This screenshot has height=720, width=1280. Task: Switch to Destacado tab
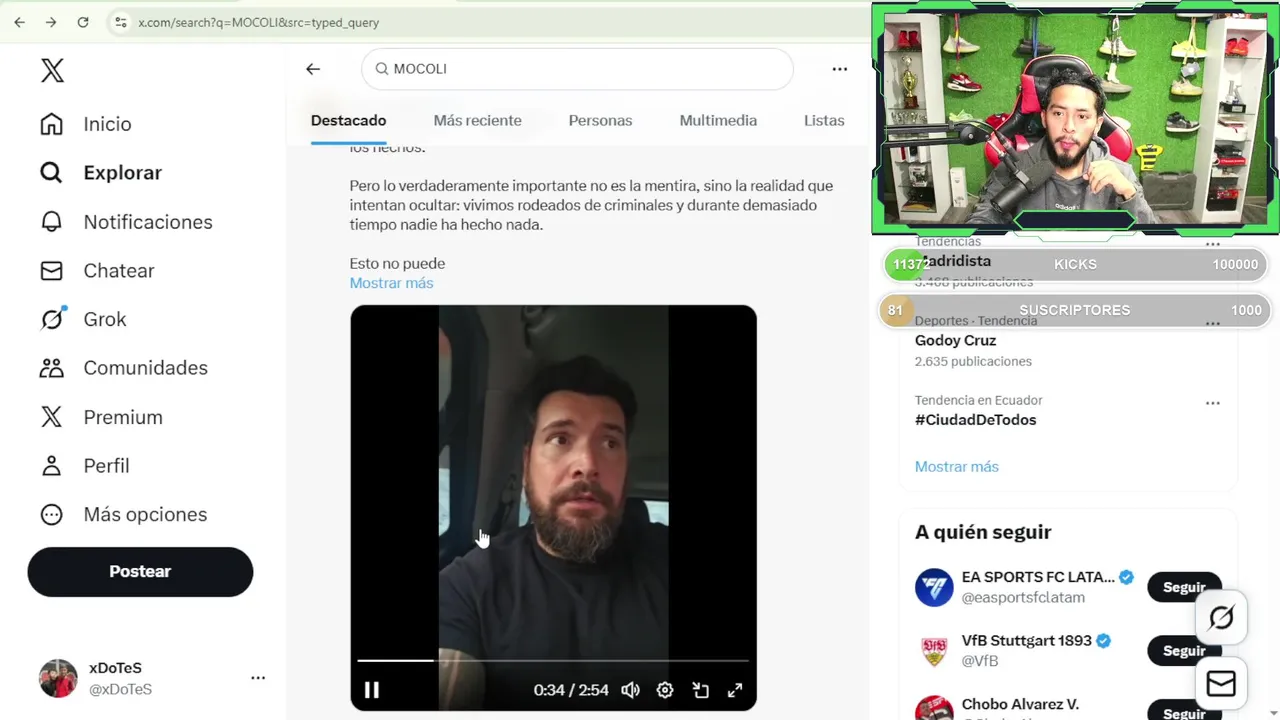pos(348,120)
